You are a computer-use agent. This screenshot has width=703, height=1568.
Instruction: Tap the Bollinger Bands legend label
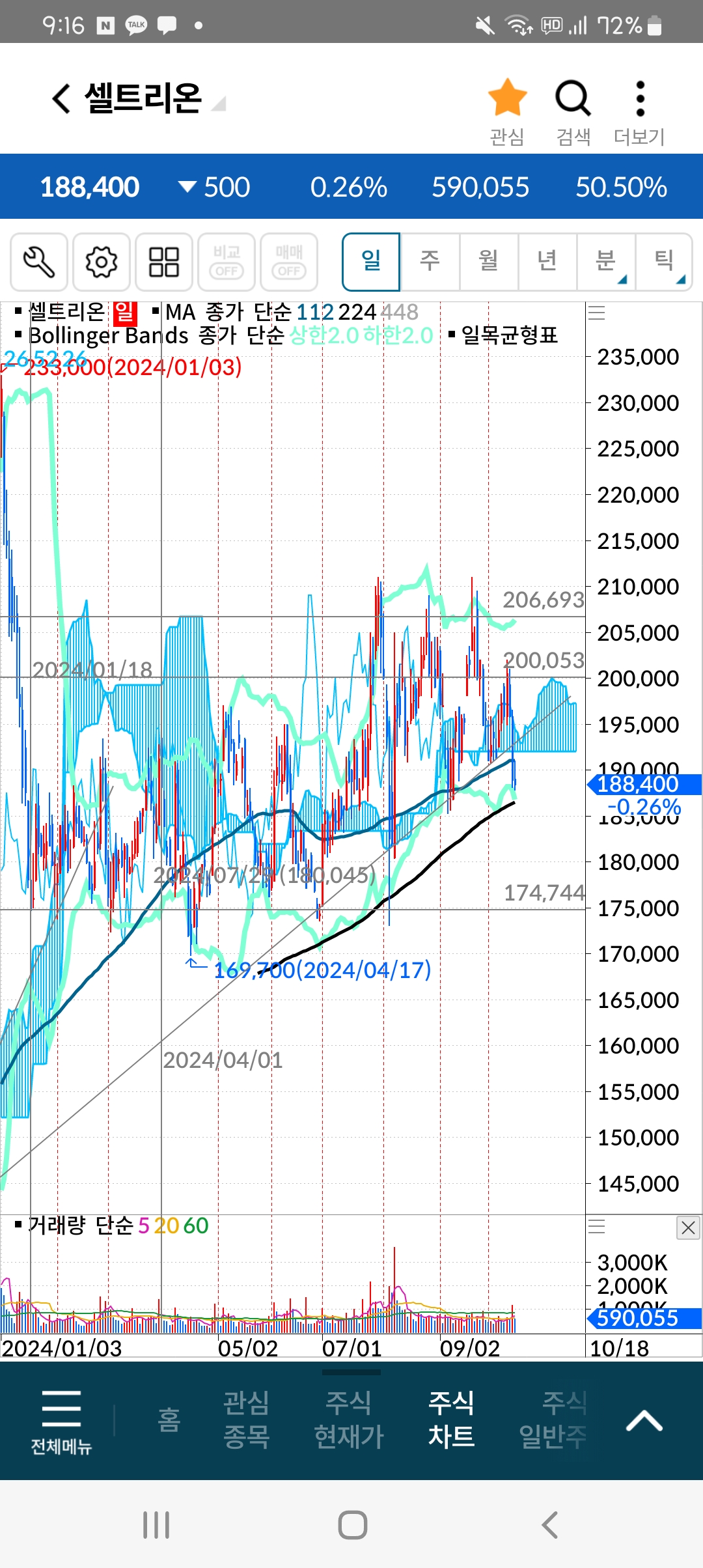[108, 335]
